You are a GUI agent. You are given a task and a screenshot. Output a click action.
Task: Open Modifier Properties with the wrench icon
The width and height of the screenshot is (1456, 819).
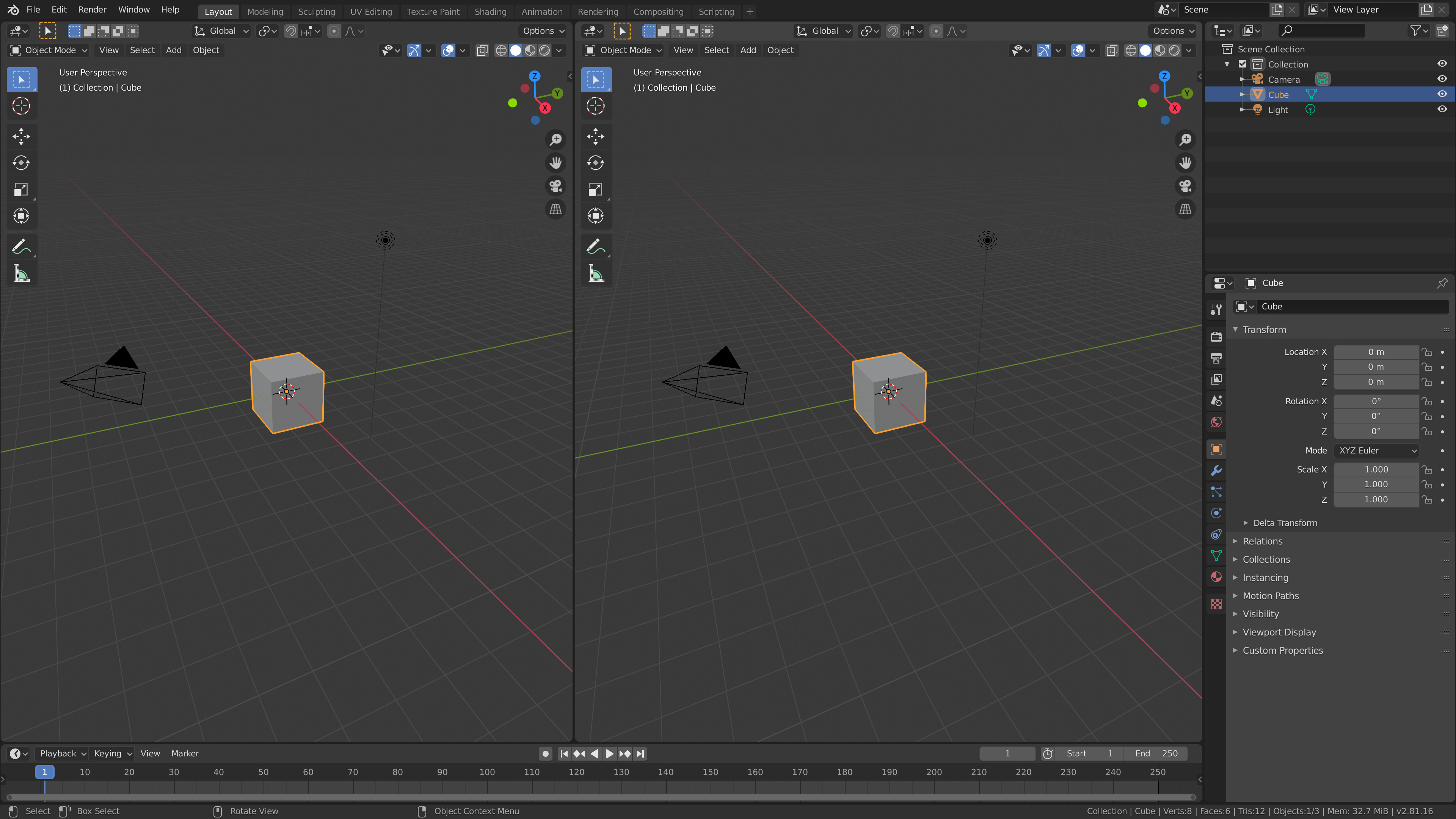point(1216,470)
